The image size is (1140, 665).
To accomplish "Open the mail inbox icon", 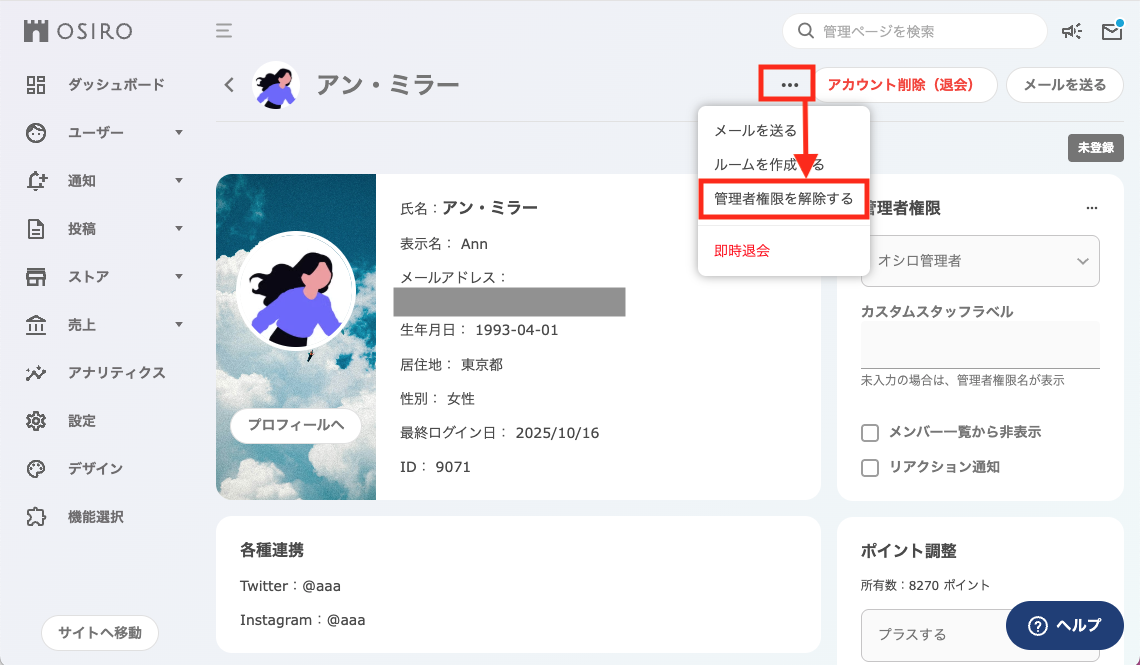I will tap(1111, 31).
